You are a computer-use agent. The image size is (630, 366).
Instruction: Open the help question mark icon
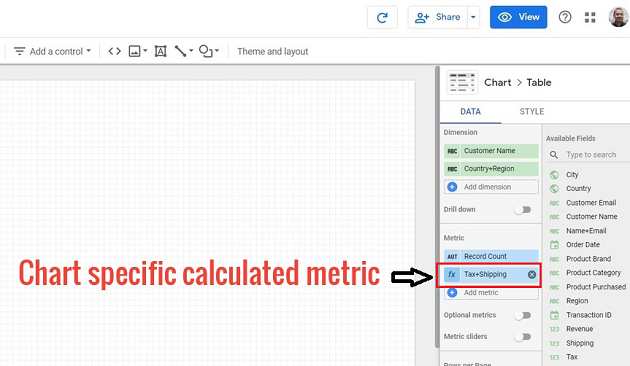coord(565,17)
